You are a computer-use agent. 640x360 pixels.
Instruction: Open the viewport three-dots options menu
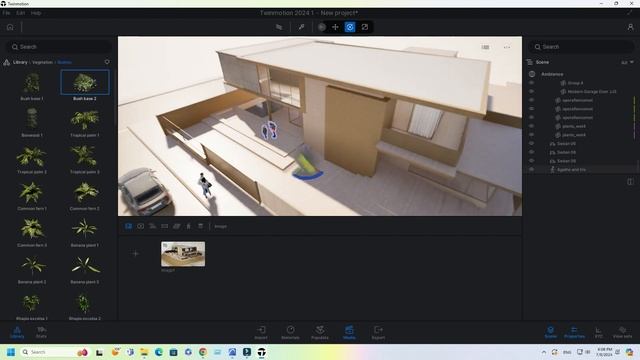point(507,47)
